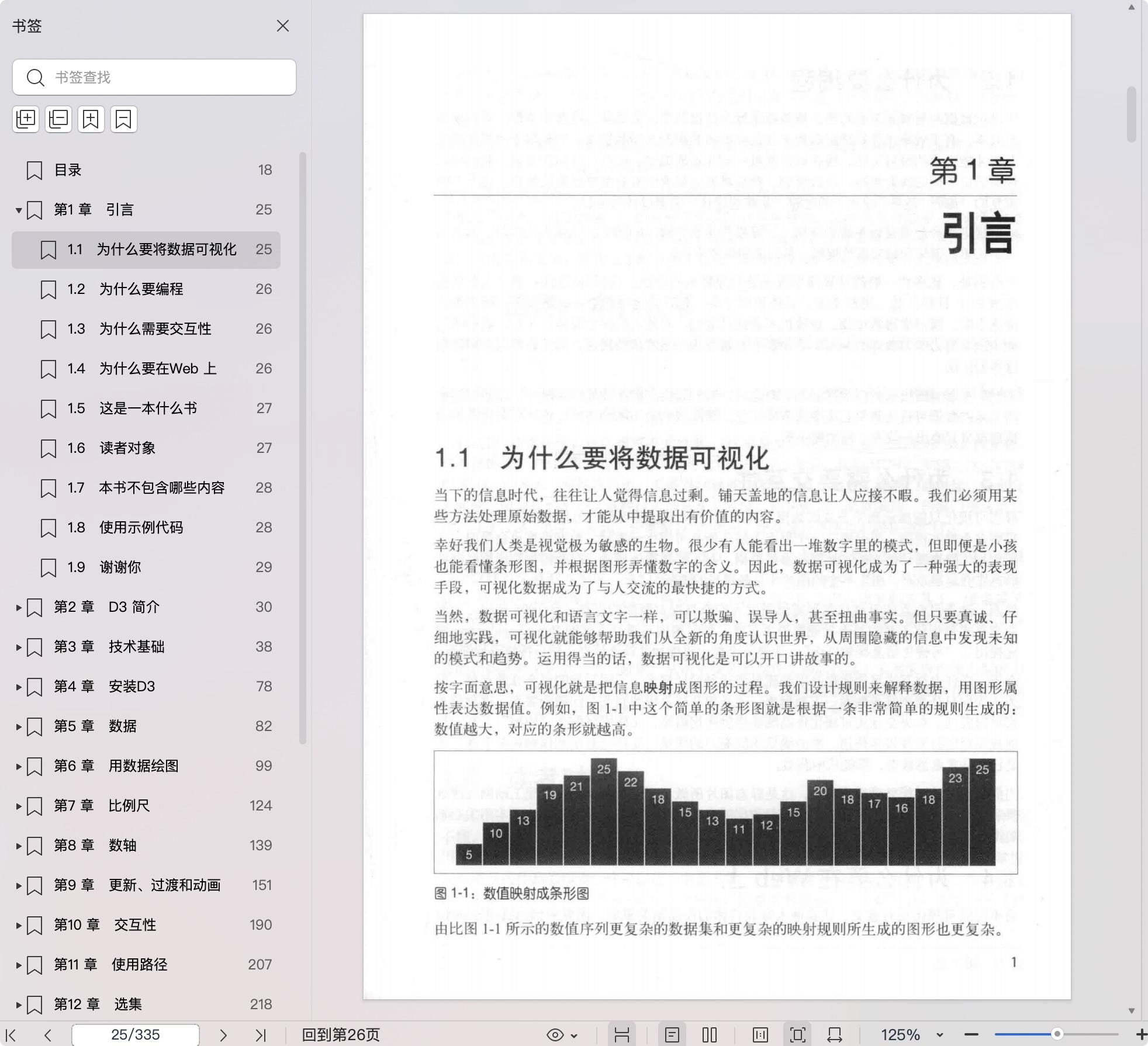
Task: Add a new bookmark icon
Action: pyautogui.click(x=91, y=119)
